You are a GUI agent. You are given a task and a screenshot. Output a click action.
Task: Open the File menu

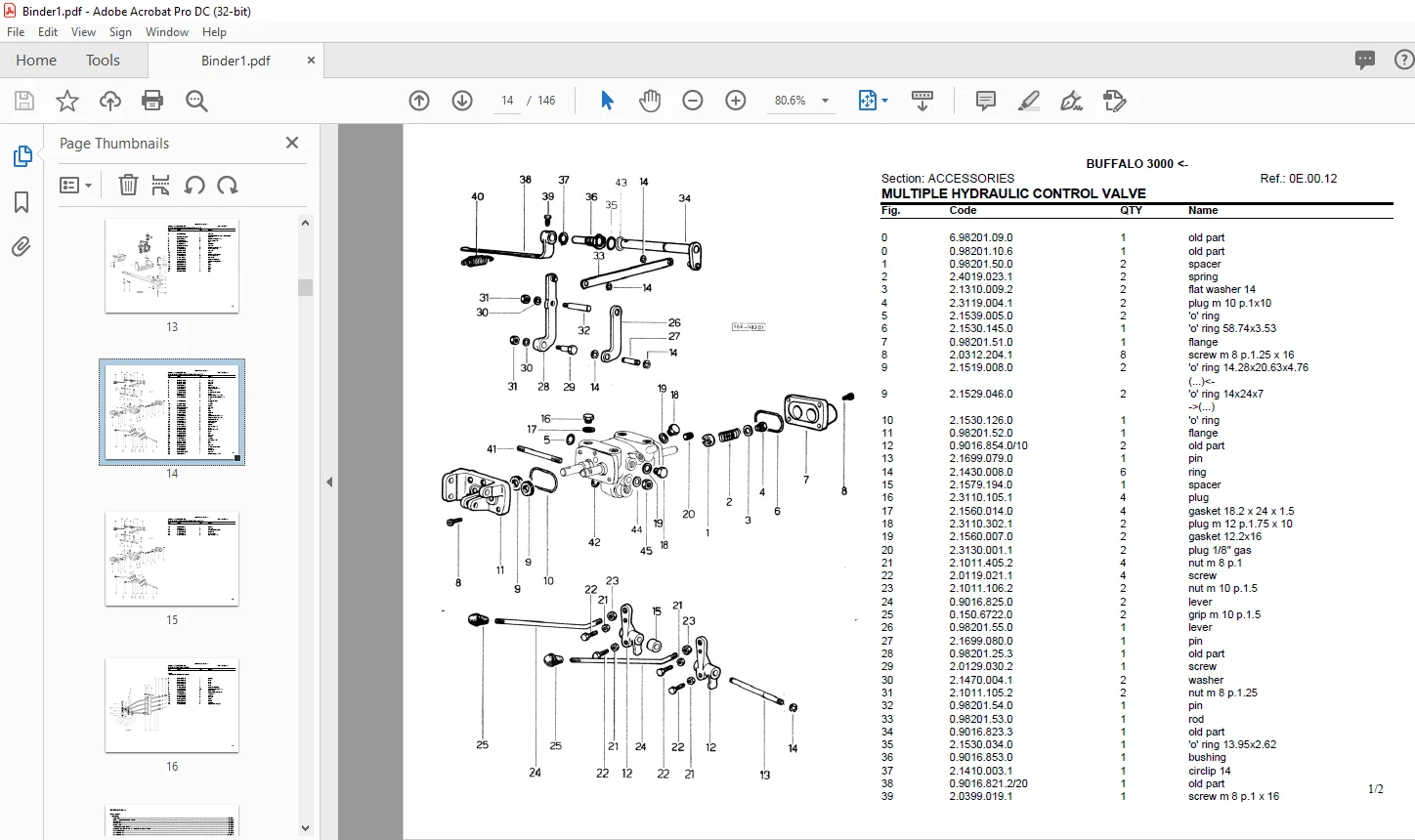point(16,32)
